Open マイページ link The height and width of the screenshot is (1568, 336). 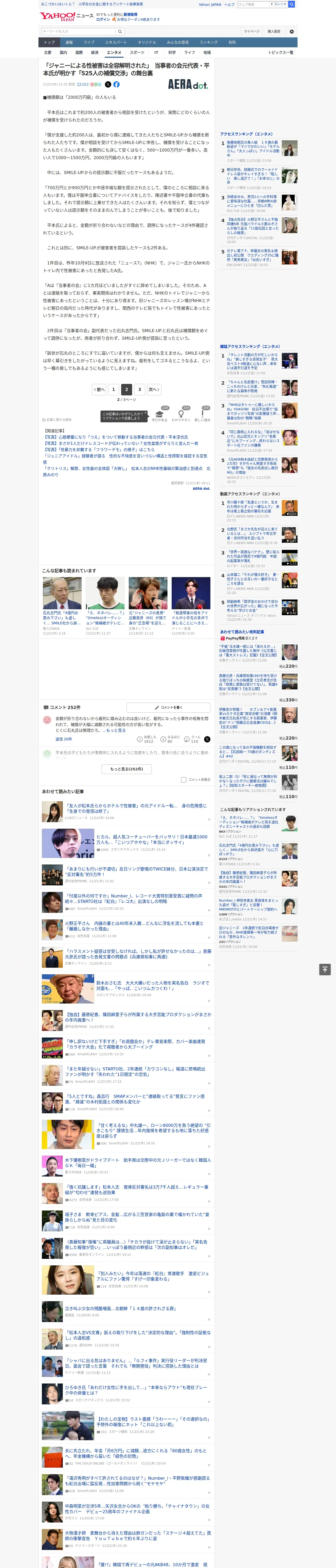pos(251,32)
